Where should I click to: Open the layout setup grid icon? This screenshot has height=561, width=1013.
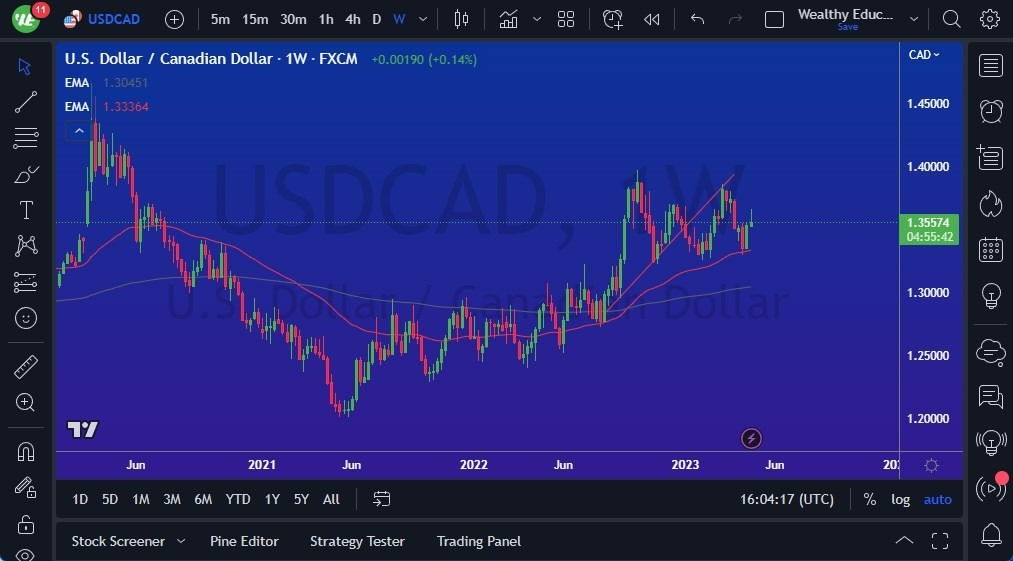pos(566,19)
